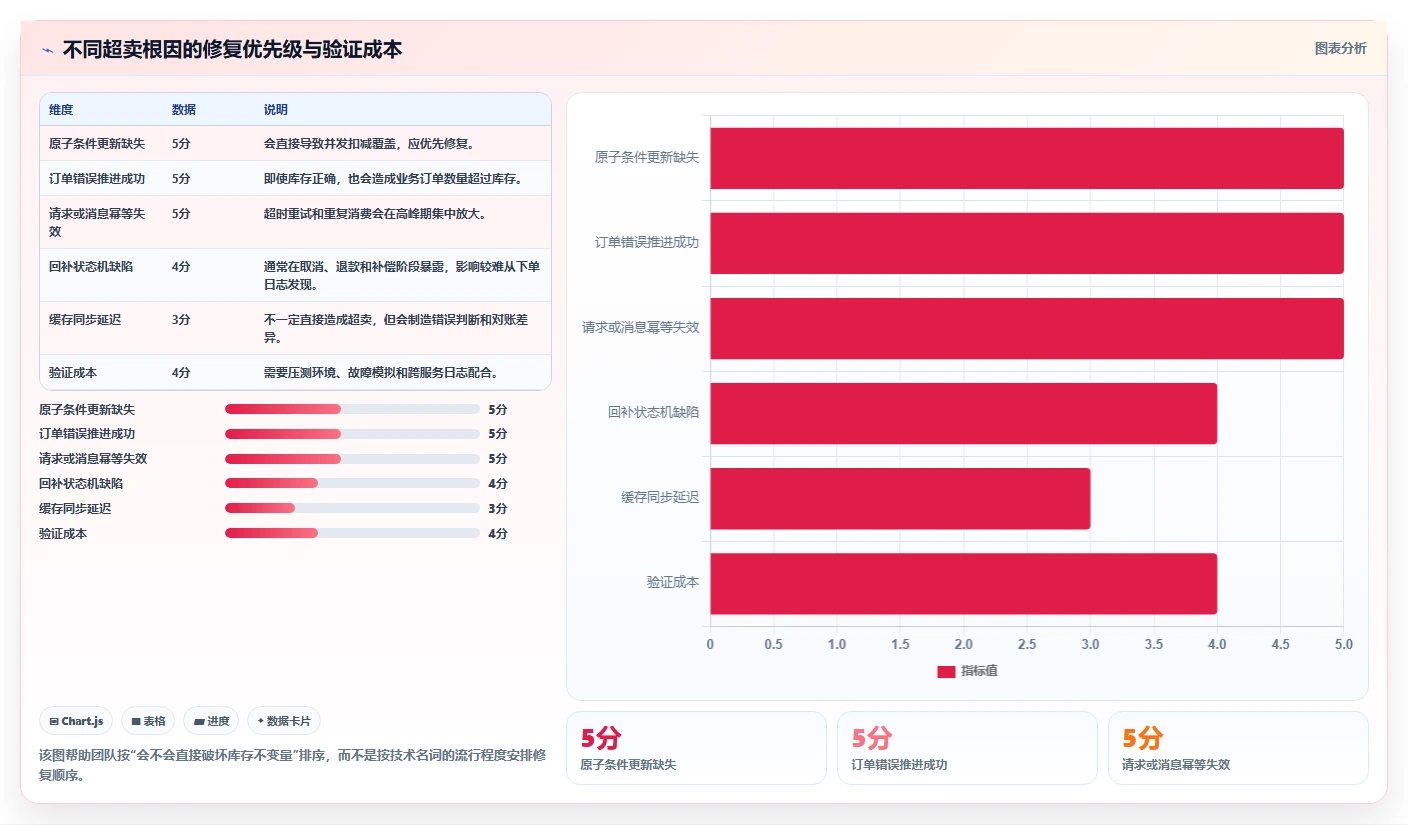Toggle the 指标值 legend entry

click(x=967, y=671)
